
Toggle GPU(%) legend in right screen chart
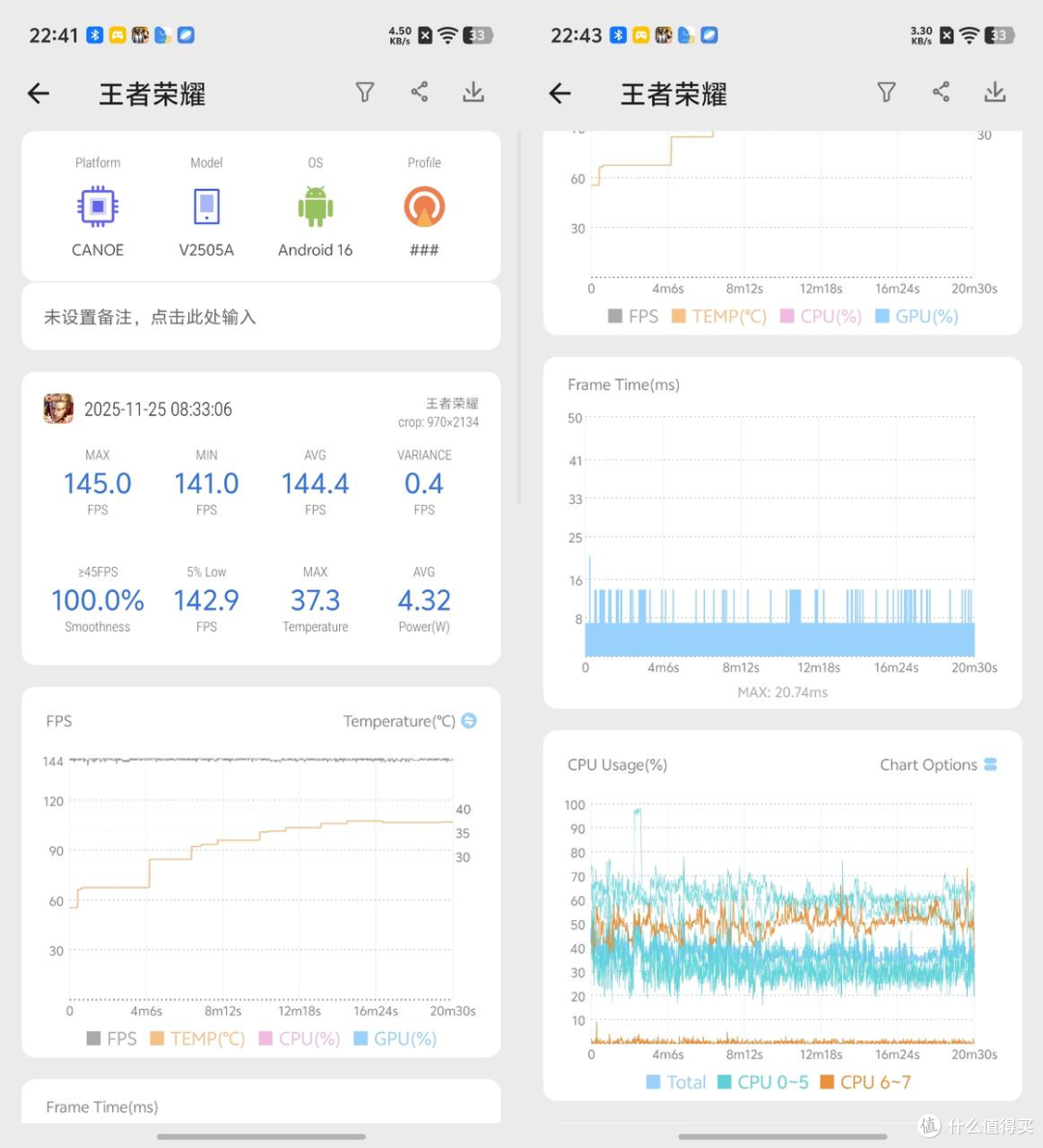pos(917,317)
